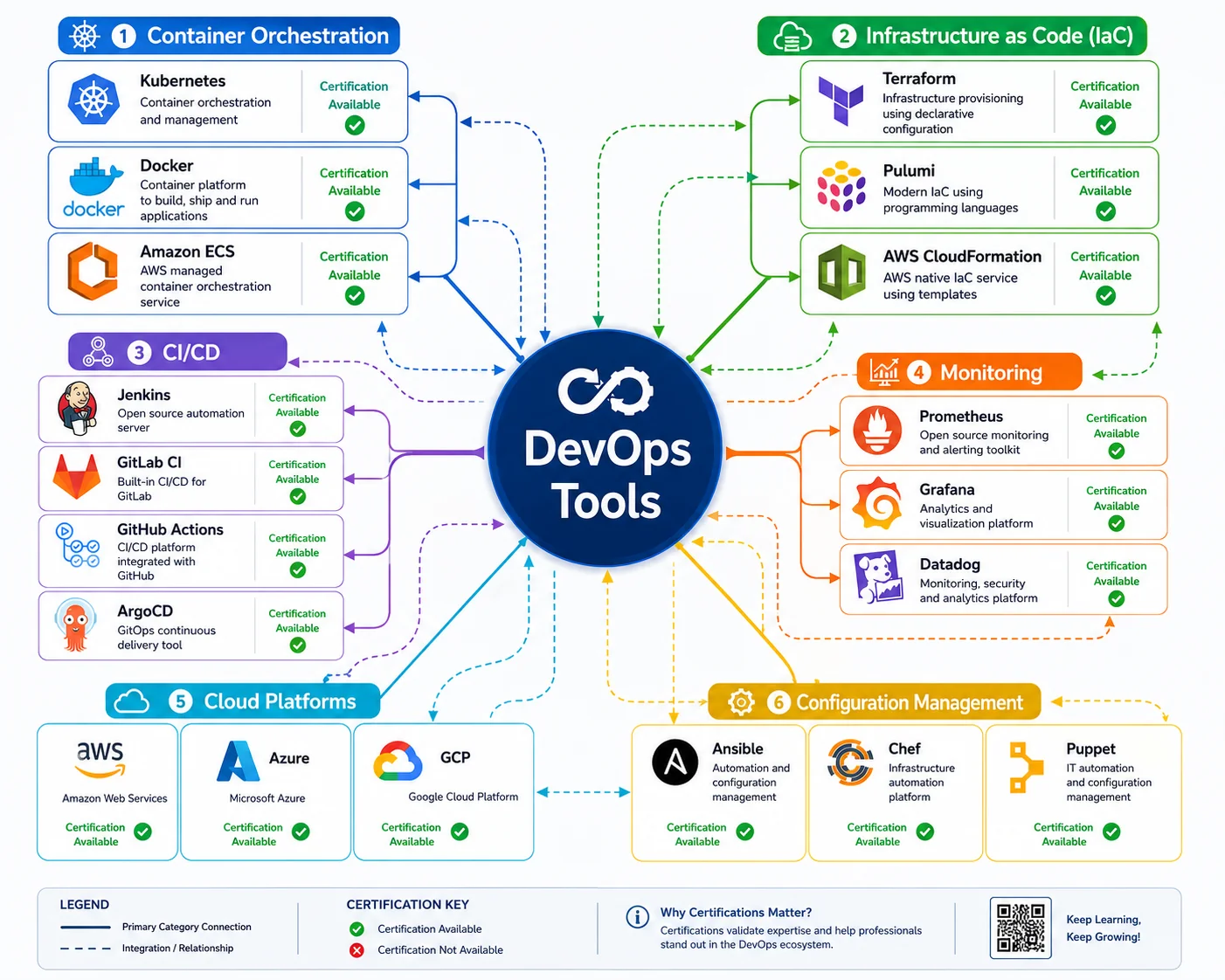Click the Terraform certification check mark
The height and width of the screenshot is (980, 1225).
tap(1105, 126)
